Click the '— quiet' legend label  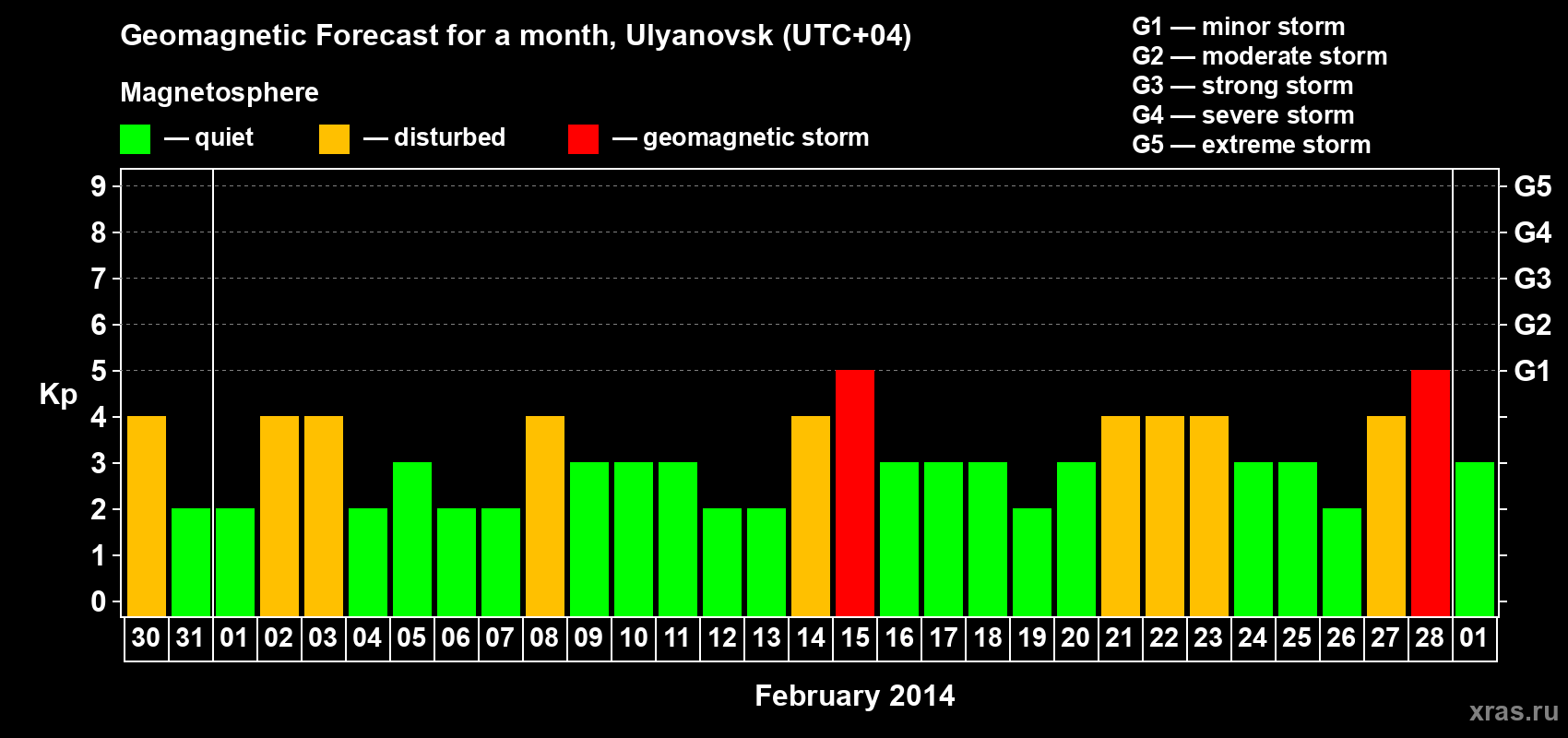[208, 137]
